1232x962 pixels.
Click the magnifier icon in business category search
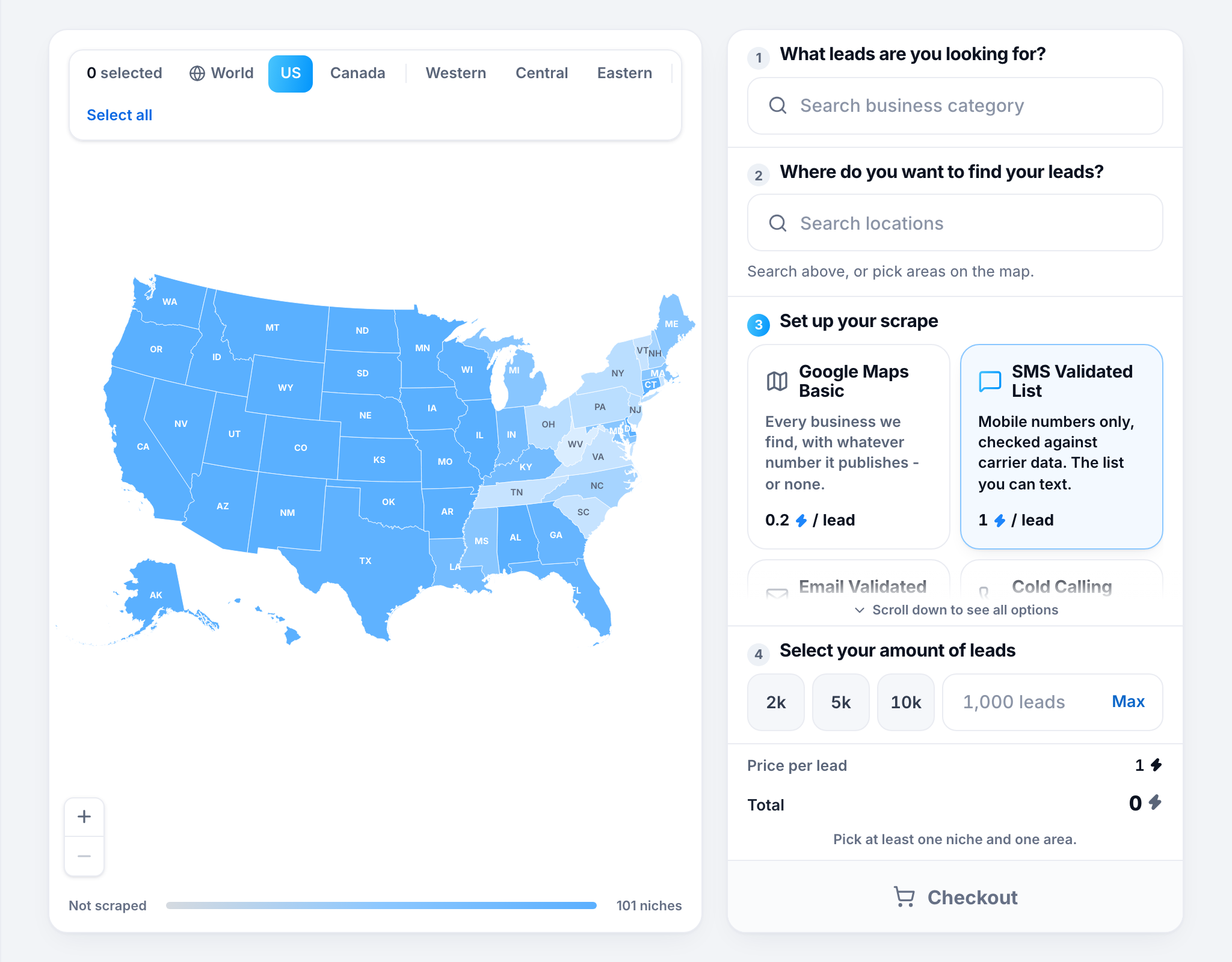[778, 106]
